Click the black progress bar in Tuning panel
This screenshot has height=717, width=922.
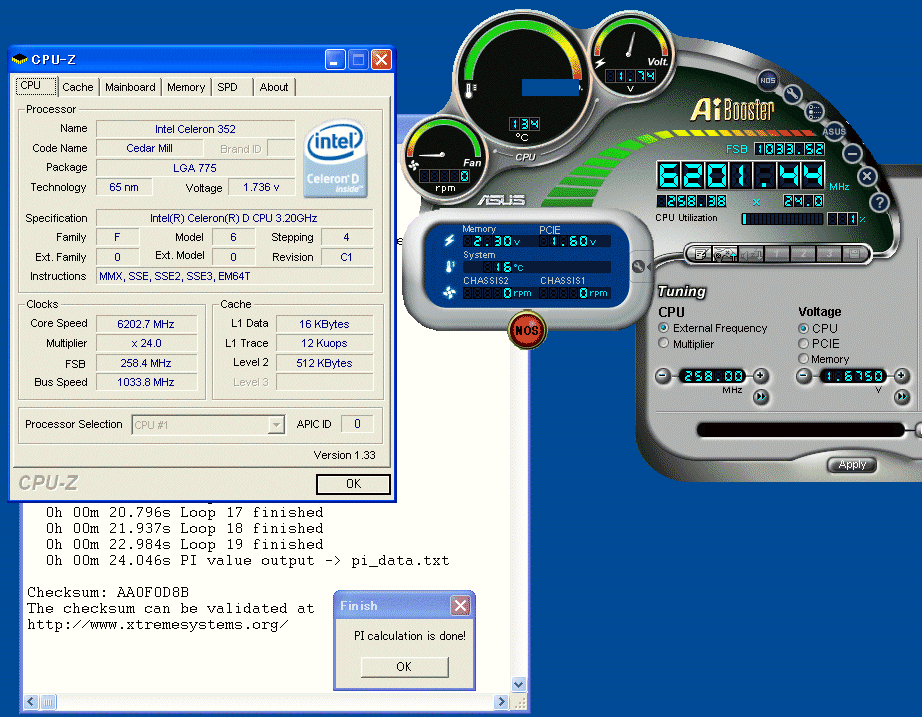point(800,430)
